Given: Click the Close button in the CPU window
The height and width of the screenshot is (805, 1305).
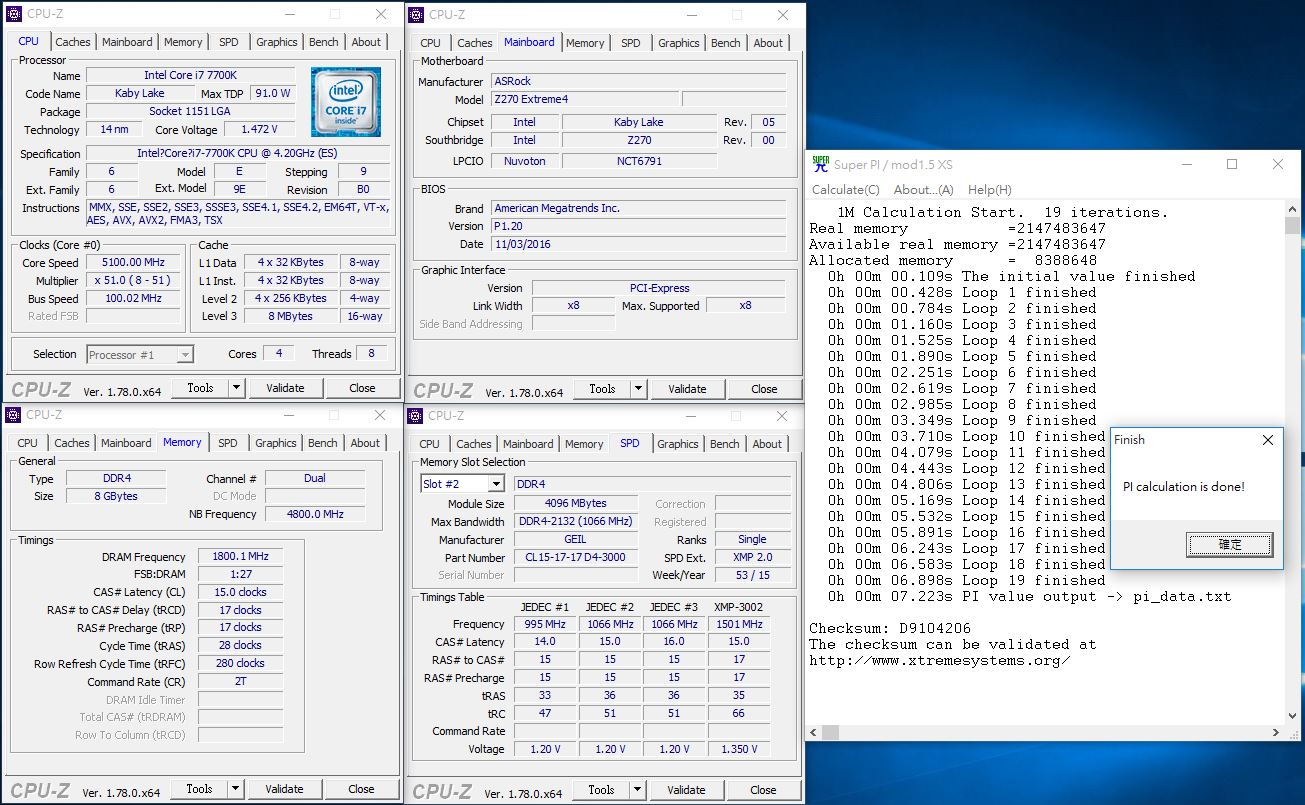Looking at the screenshot, I should (362, 388).
